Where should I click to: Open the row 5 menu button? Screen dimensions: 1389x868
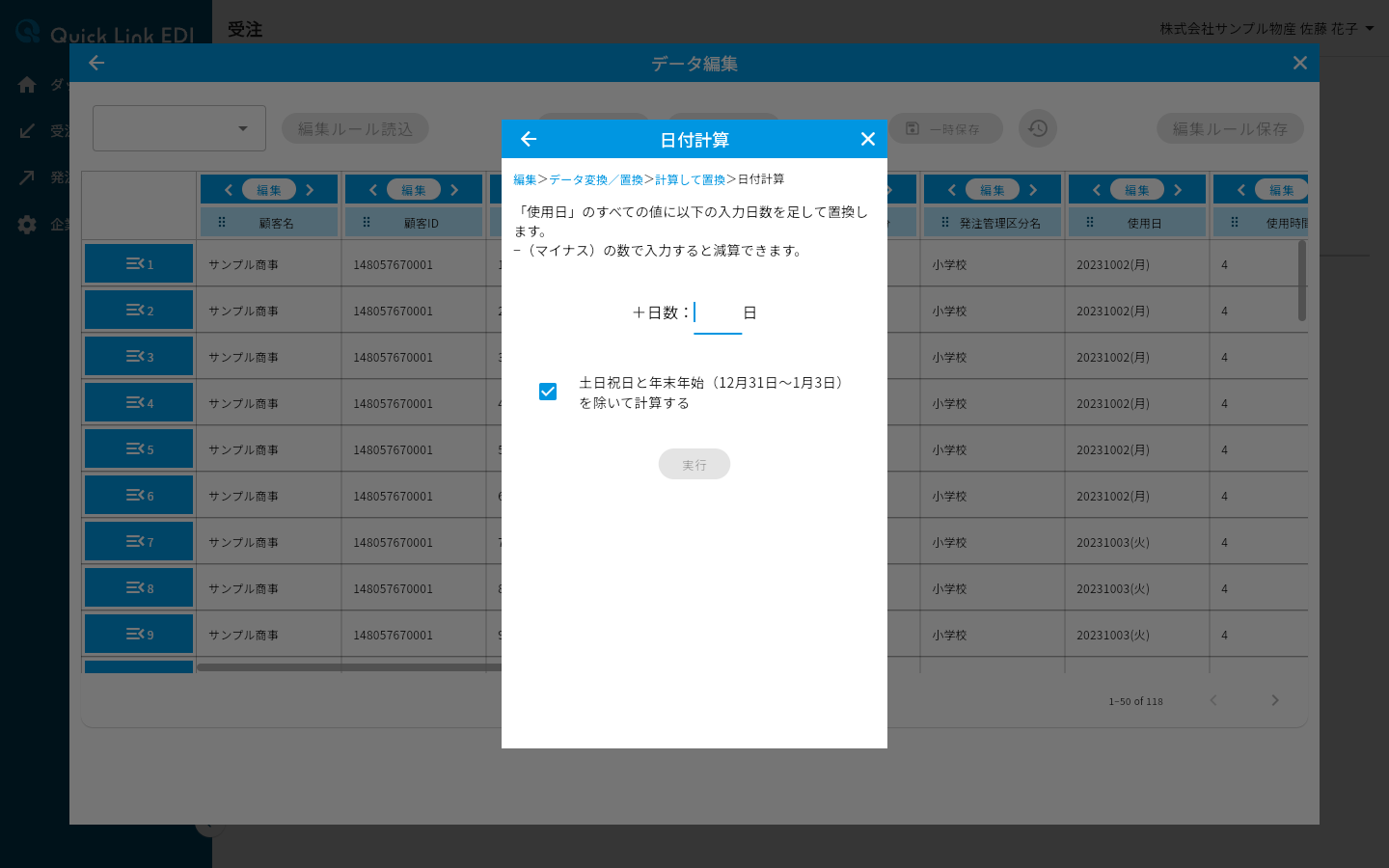coord(139,448)
